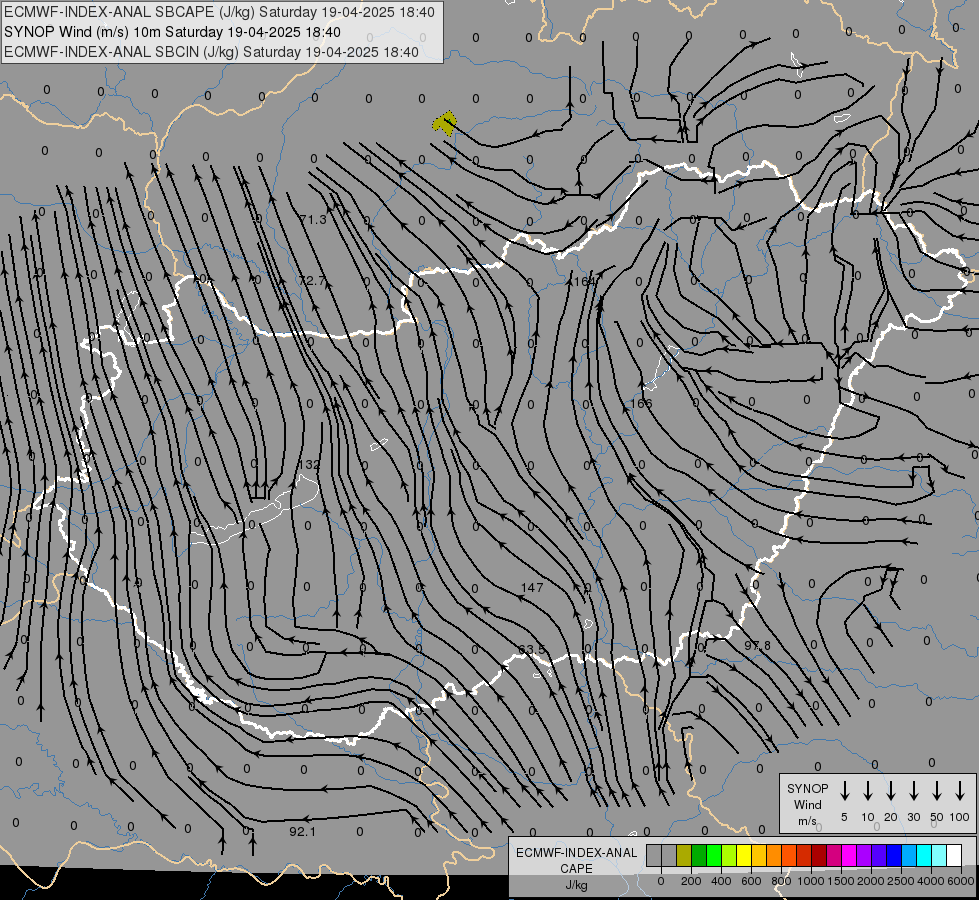Click the 30 speed label in the wind legend

[913, 817]
